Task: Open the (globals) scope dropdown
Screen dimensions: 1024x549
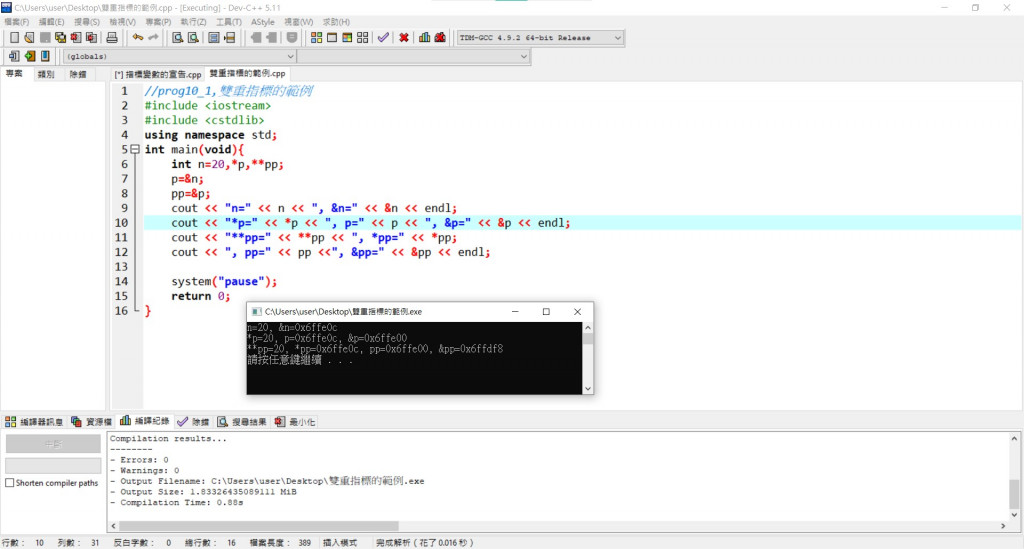Action: click(180, 56)
